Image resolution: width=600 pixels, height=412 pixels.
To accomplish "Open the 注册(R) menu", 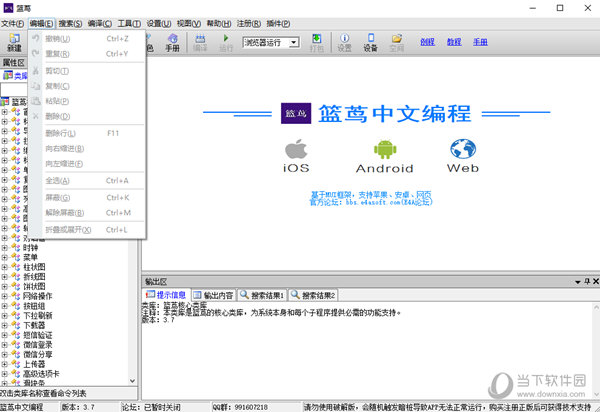I will click(x=249, y=24).
